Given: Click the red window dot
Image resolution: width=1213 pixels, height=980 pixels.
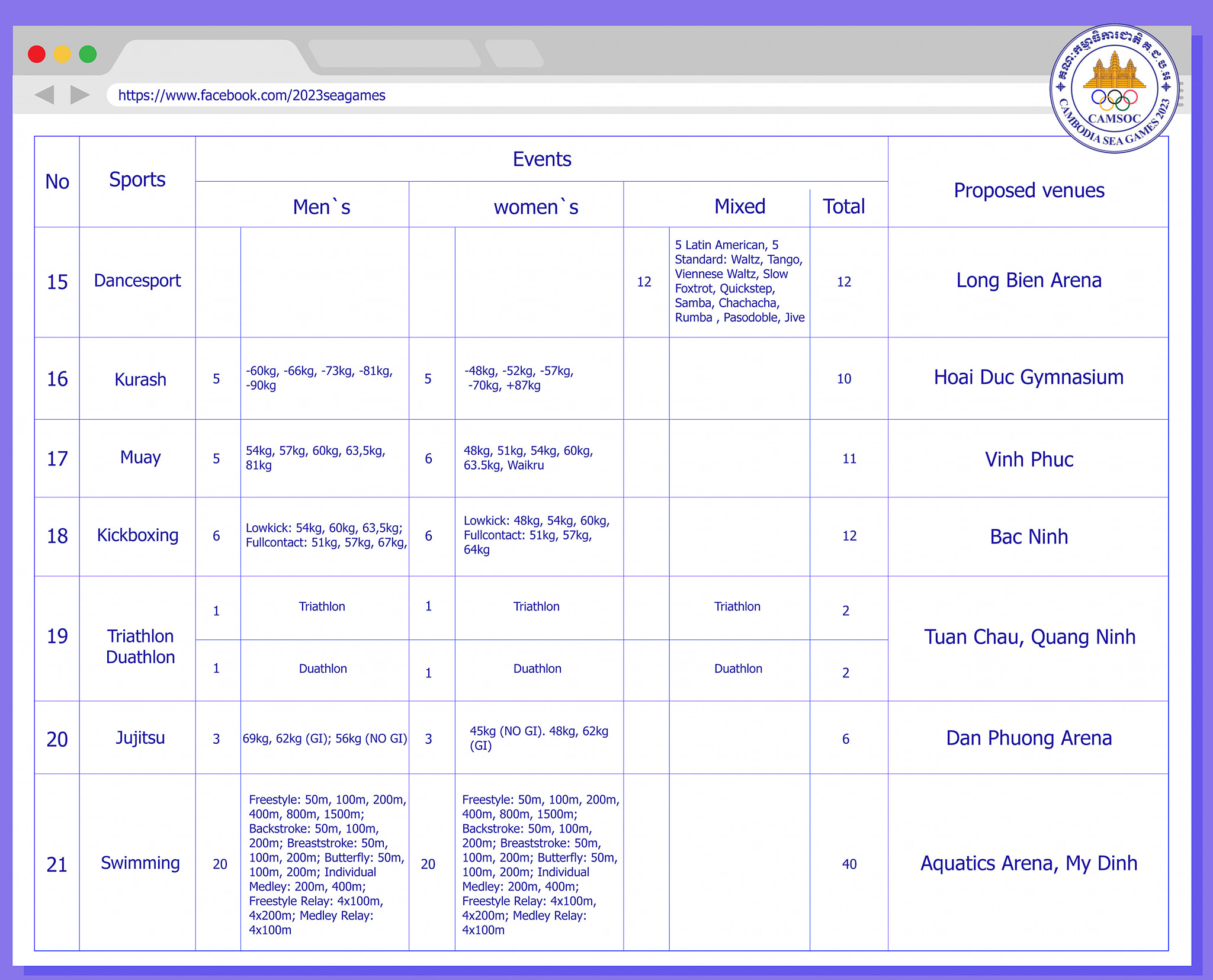Looking at the screenshot, I should click(x=37, y=54).
